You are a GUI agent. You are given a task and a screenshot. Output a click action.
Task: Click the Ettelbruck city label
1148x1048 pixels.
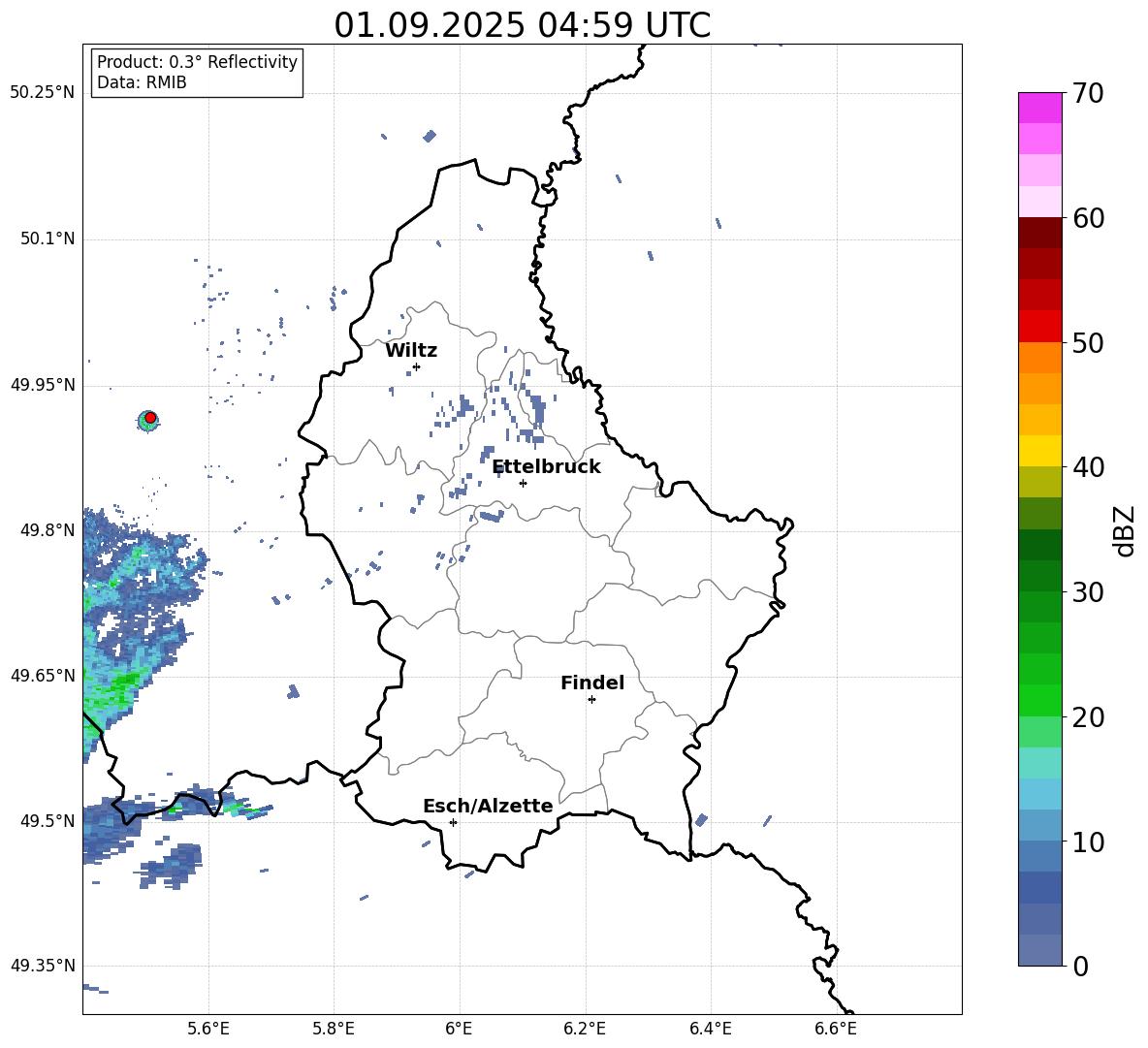pos(546,467)
